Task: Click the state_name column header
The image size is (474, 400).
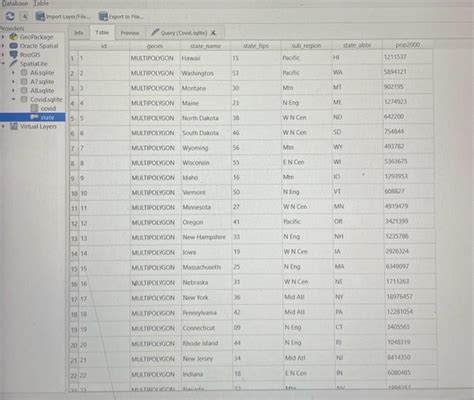Action: pyautogui.click(x=206, y=46)
